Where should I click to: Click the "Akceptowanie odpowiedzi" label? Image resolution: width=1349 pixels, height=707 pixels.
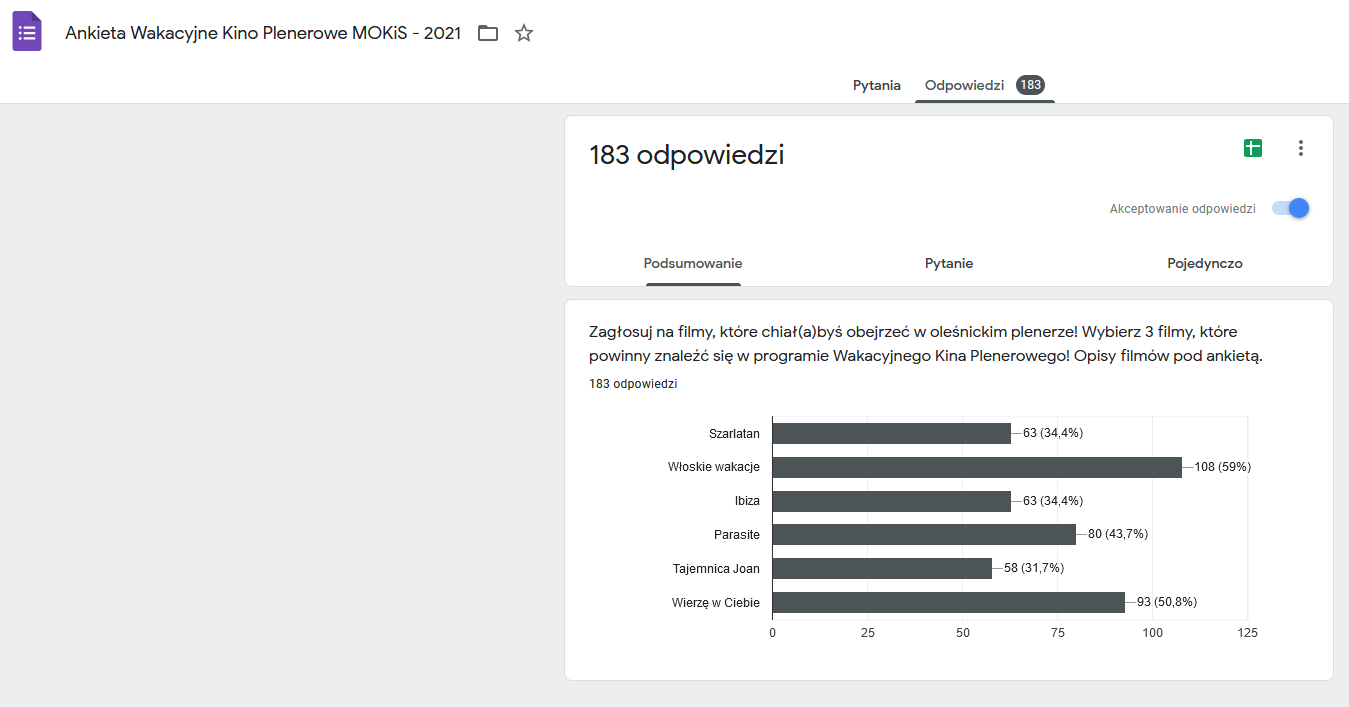[x=1182, y=209]
